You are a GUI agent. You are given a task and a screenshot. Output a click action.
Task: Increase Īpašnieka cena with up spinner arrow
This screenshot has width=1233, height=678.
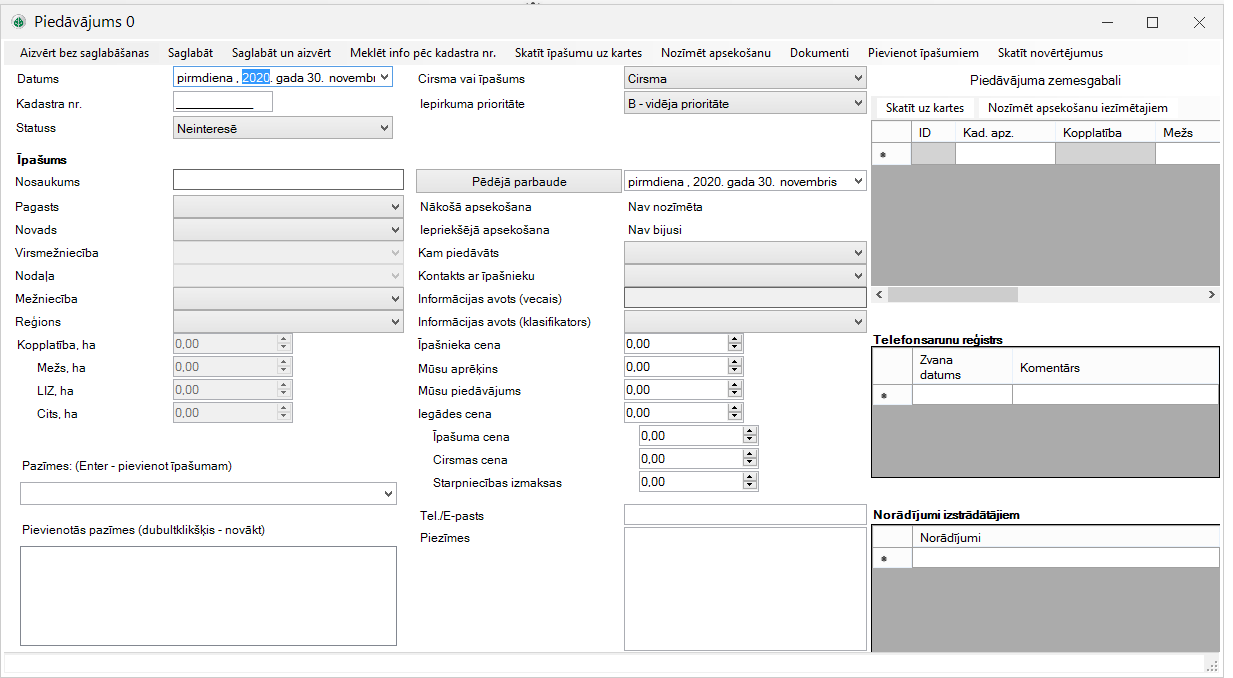pyautogui.click(x=736, y=339)
